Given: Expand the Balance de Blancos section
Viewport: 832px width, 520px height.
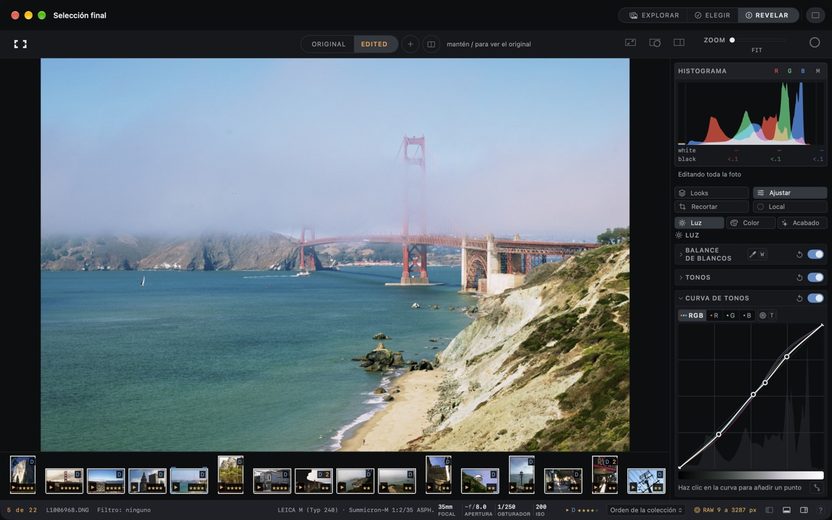Looking at the screenshot, I should (681, 255).
